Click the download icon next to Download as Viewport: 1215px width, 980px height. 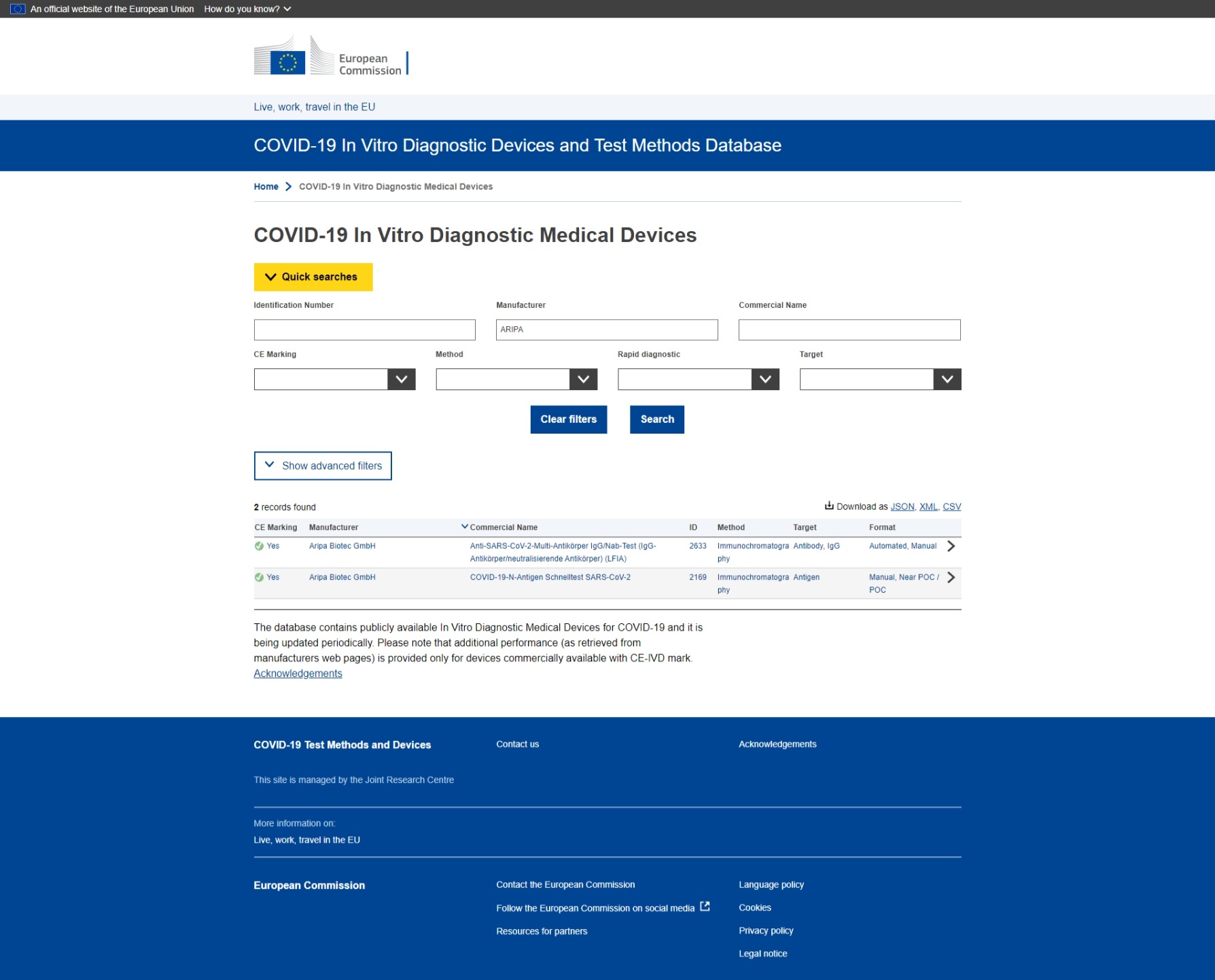point(828,506)
